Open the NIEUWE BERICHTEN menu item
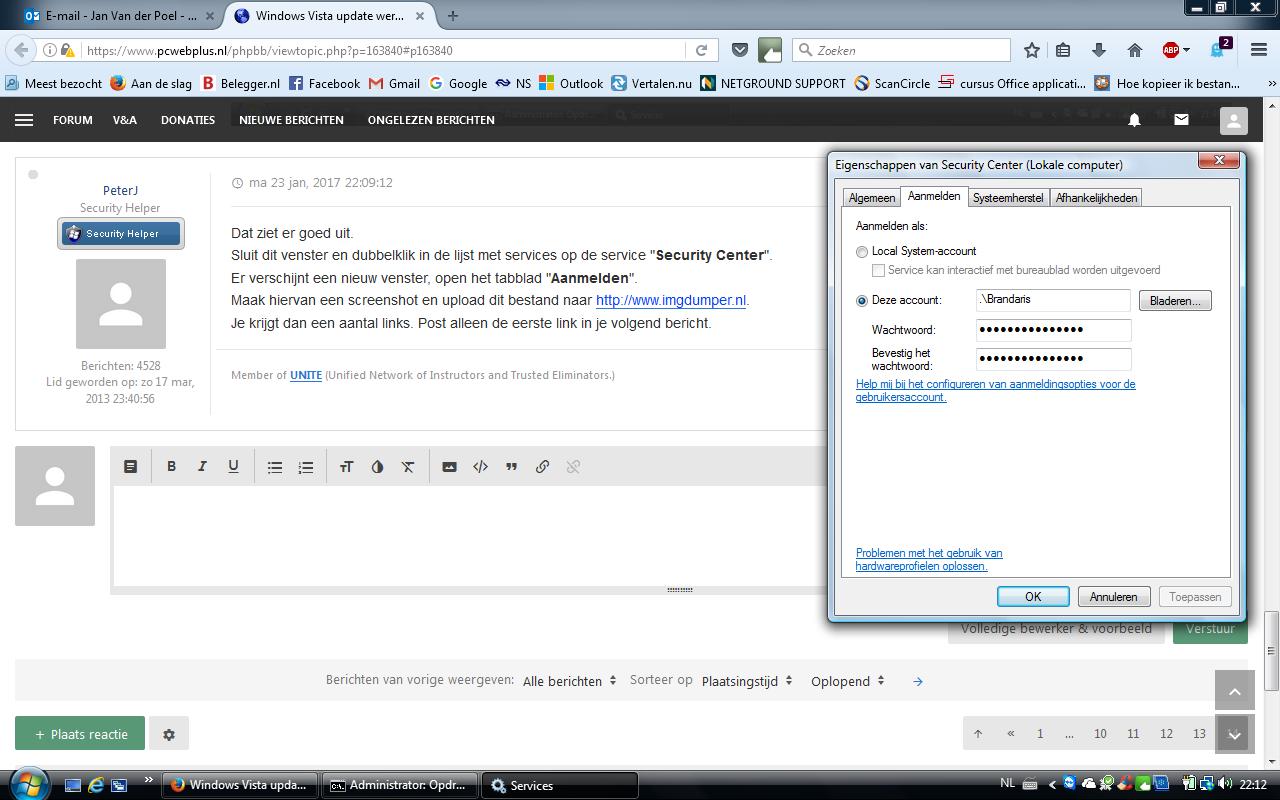Image resolution: width=1280 pixels, height=800 pixels. click(x=291, y=120)
